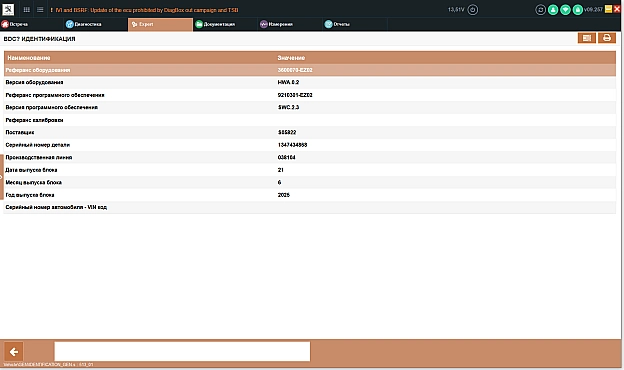Click the version number v09.257

[594, 10]
